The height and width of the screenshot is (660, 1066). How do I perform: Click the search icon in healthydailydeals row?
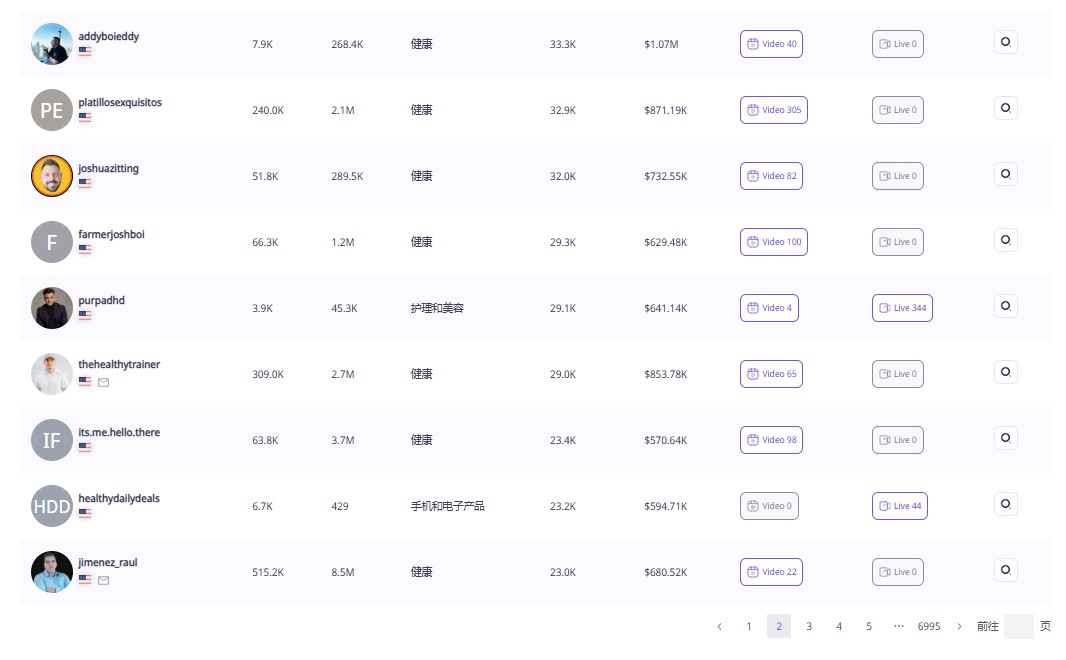tap(1005, 504)
